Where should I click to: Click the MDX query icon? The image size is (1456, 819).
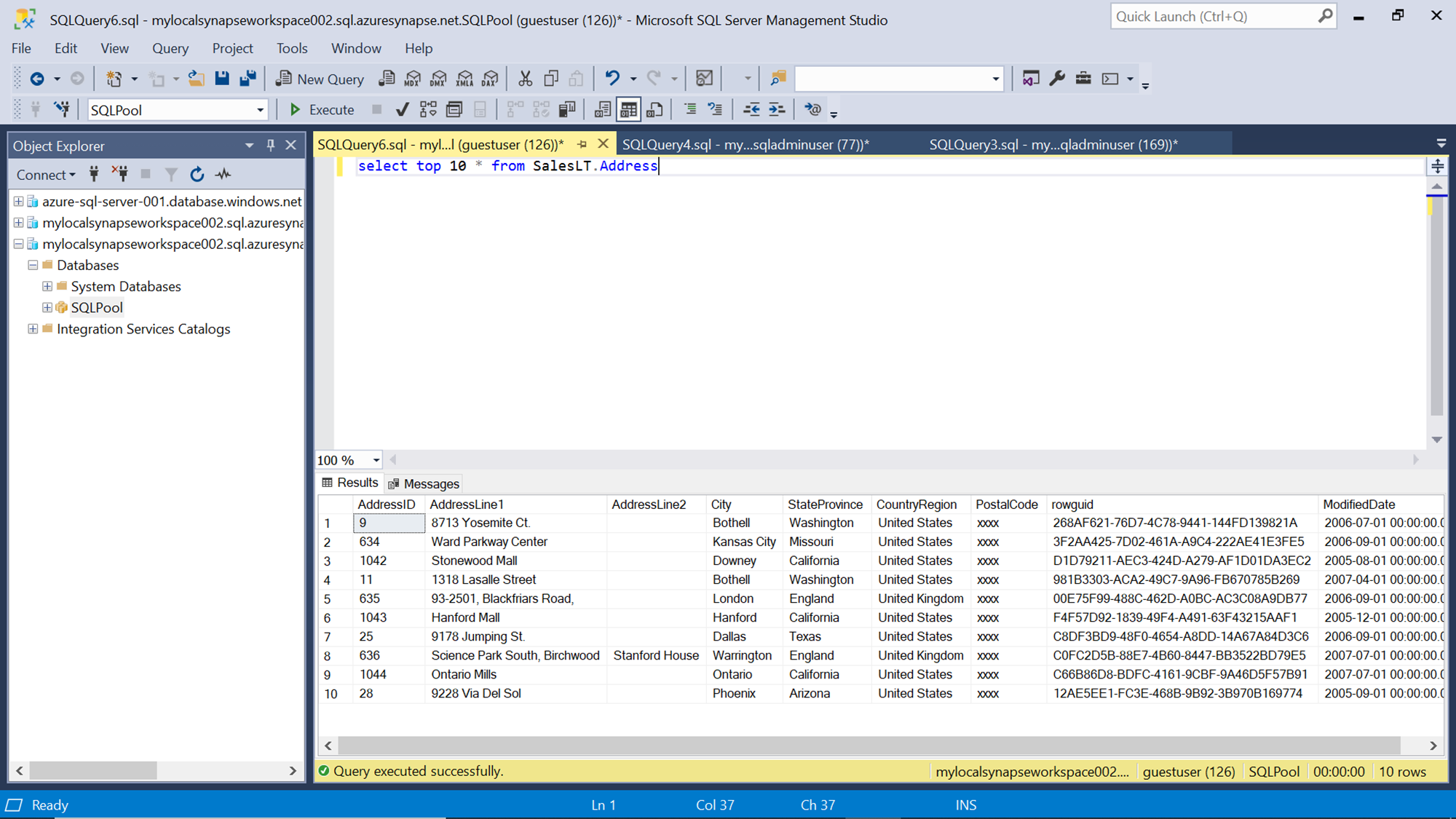413,79
